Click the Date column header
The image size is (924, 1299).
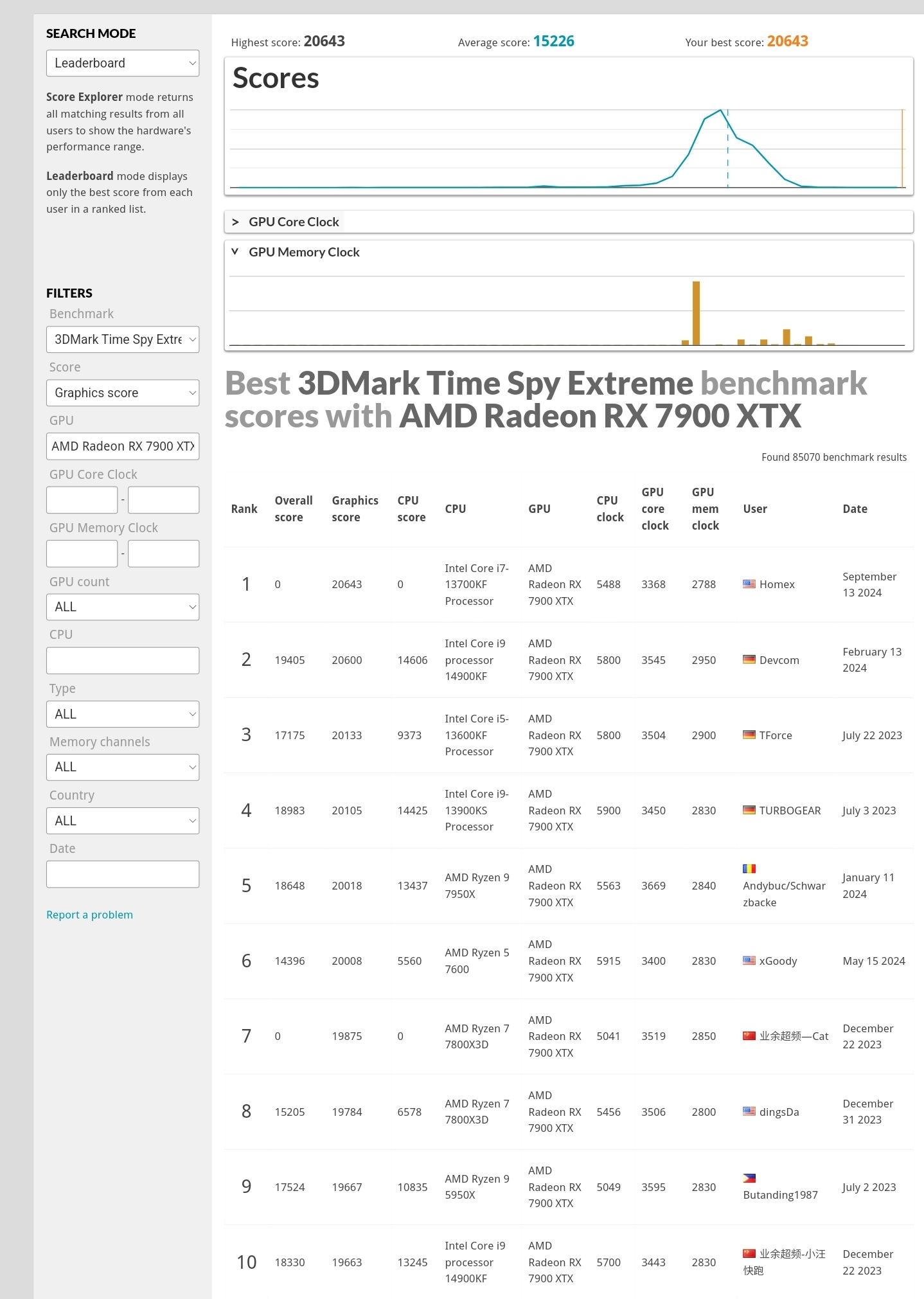tap(855, 508)
